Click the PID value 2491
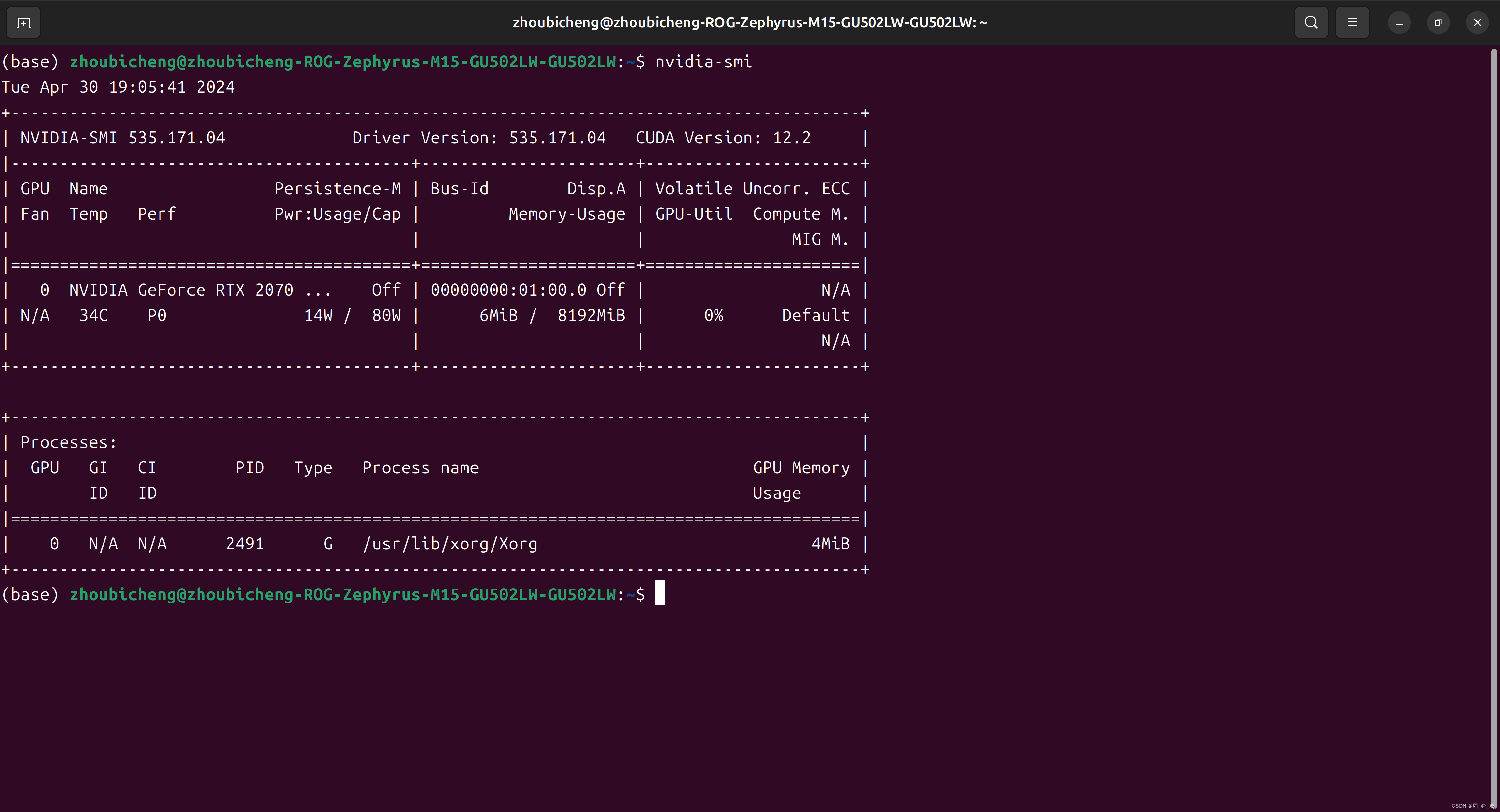1500x812 pixels. coord(244,544)
